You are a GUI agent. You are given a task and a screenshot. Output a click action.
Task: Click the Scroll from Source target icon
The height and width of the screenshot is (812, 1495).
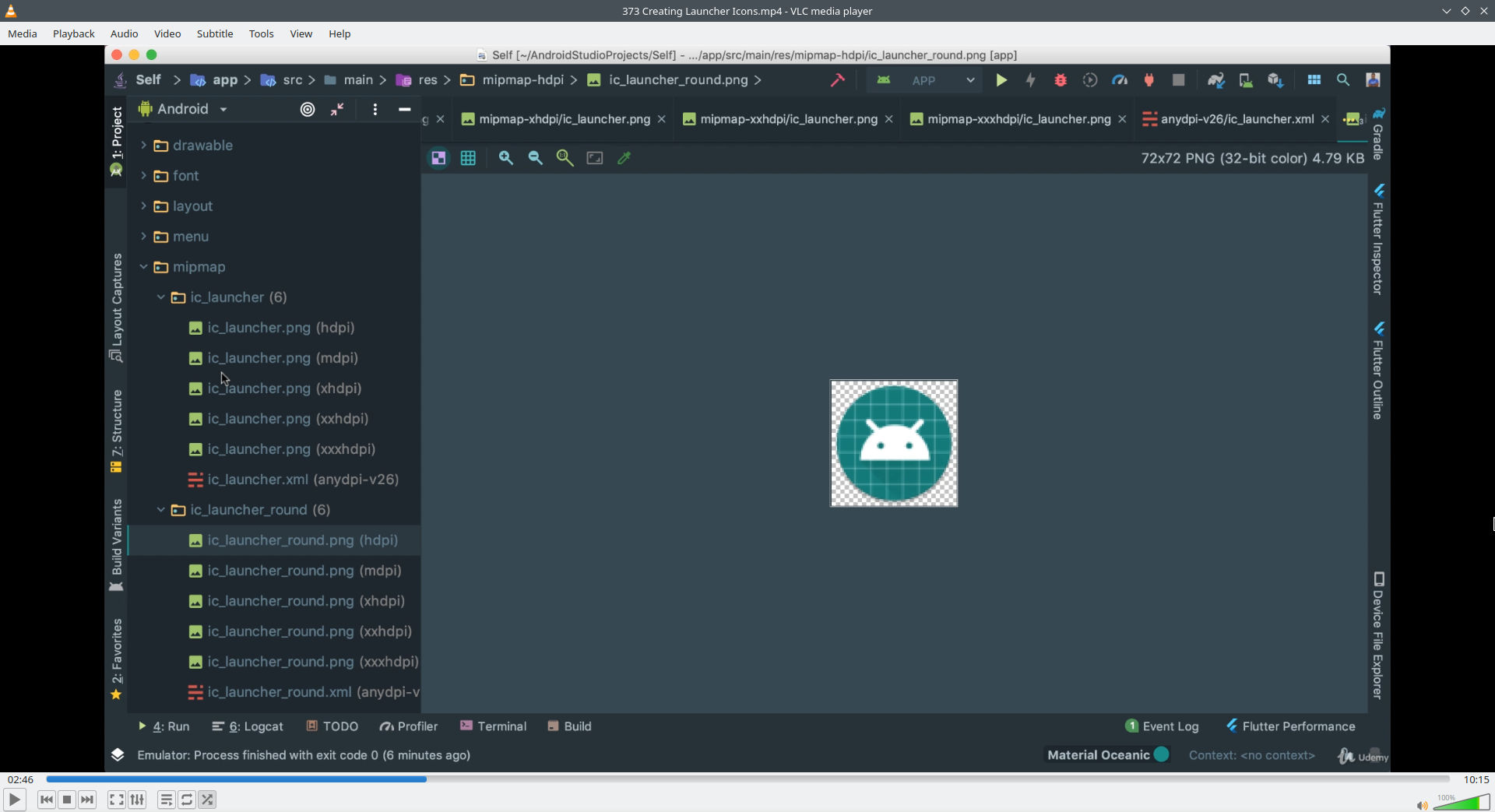[x=308, y=110]
